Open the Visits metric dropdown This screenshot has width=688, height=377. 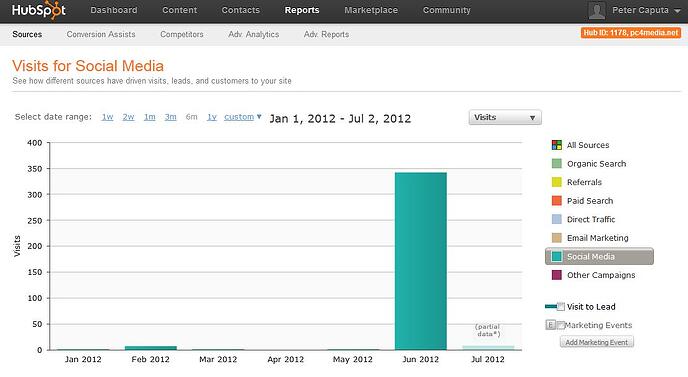(x=505, y=118)
